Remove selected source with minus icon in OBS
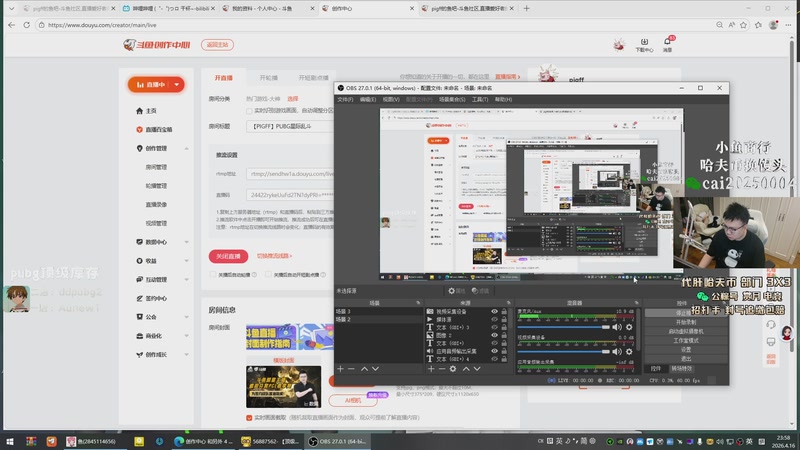Image resolution: width=800 pixels, height=450 pixels. coord(442,369)
